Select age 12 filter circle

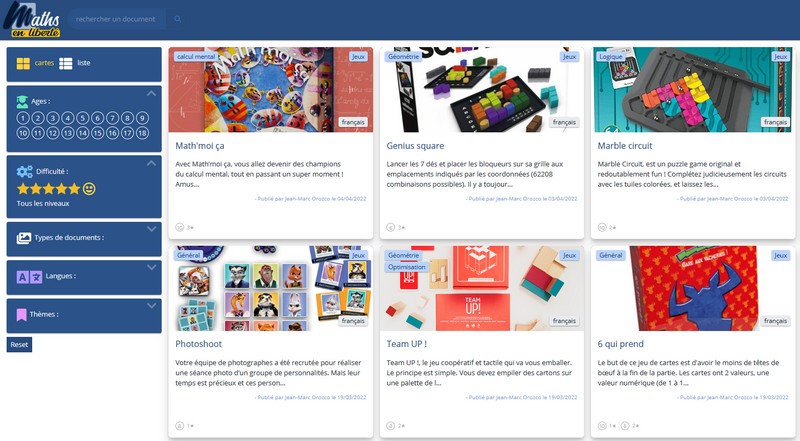(53, 133)
